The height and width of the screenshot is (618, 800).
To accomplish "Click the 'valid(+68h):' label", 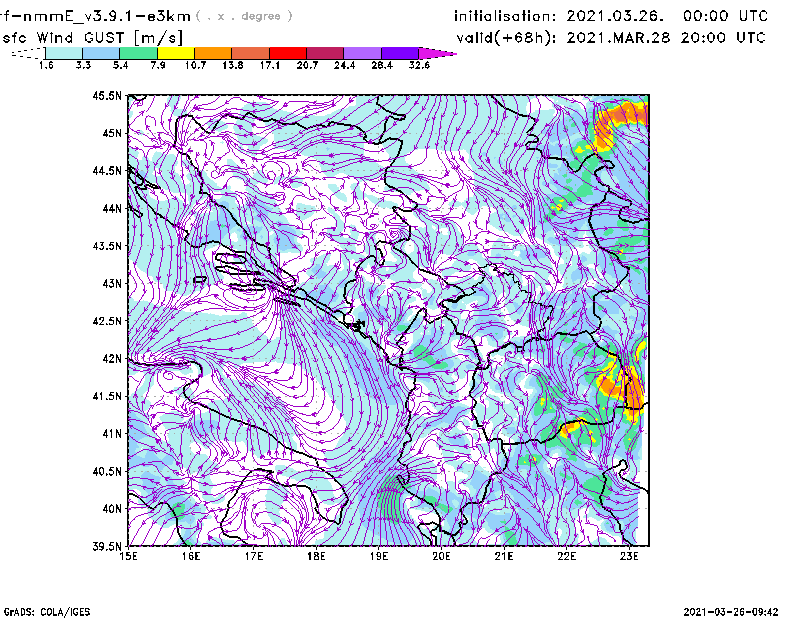I will (x=506, y=38).
